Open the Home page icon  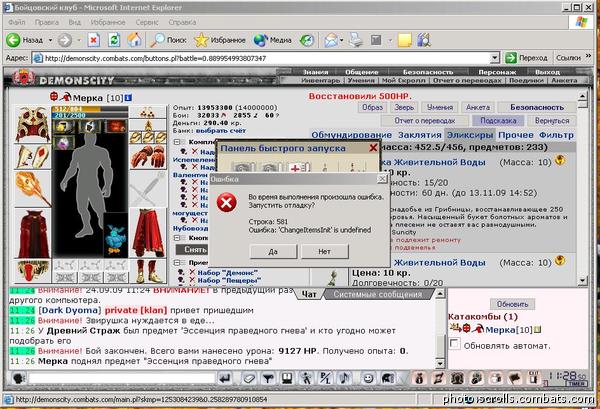click(135, 40)
